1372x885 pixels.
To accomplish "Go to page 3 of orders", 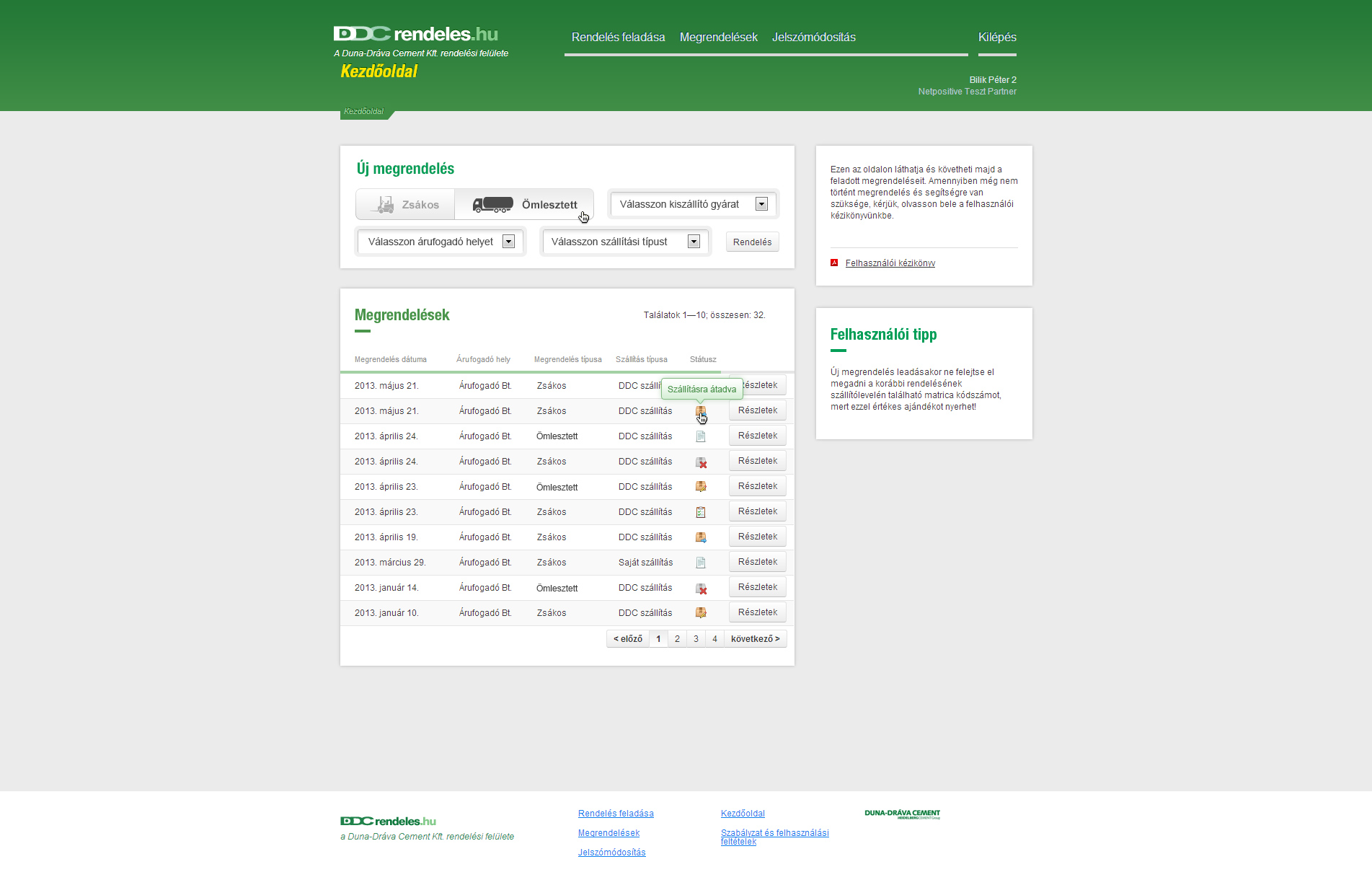I will click(696, 639).
